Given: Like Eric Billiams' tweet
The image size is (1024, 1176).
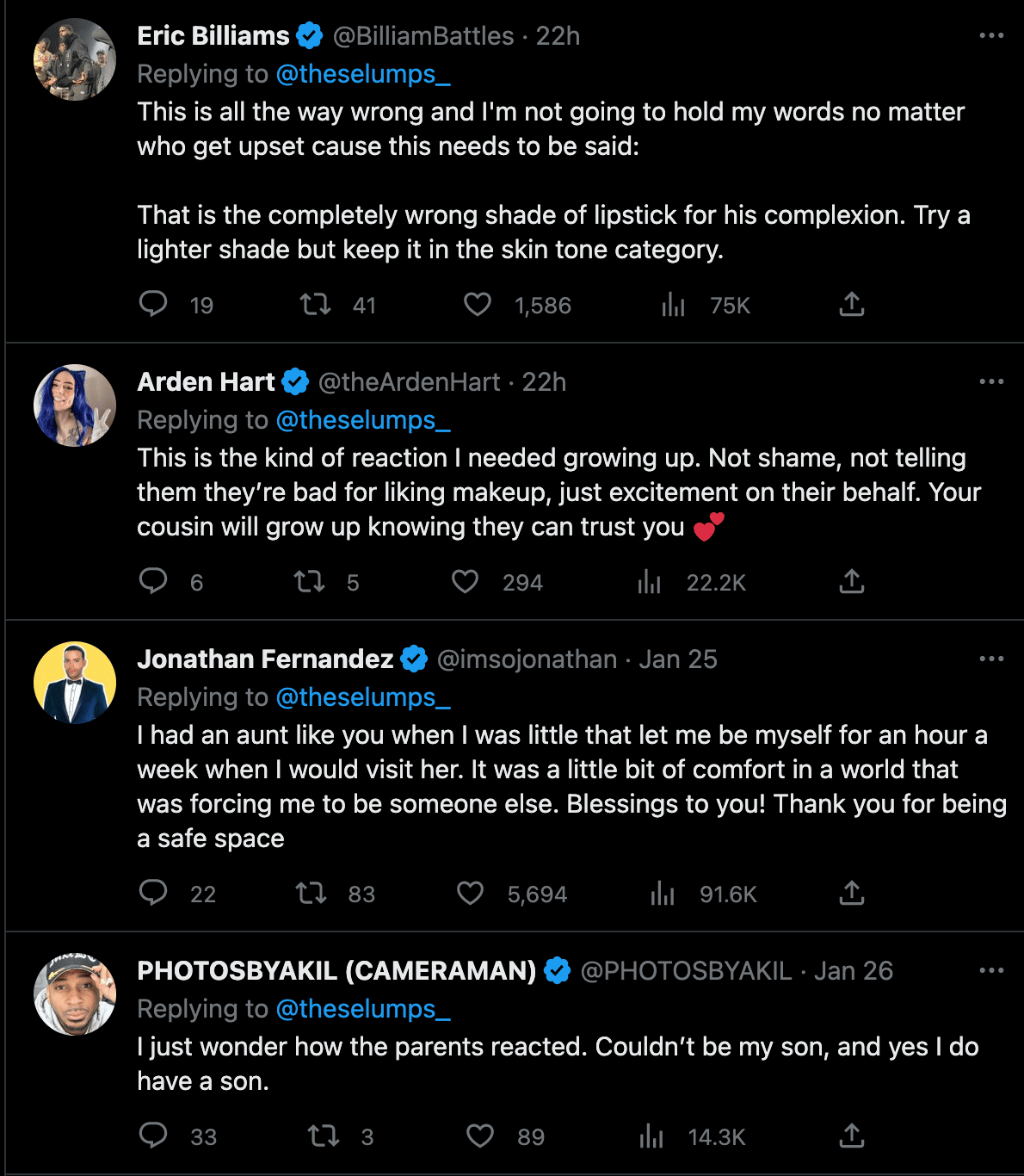Looking at the screenshot, I should coord(478,304).
